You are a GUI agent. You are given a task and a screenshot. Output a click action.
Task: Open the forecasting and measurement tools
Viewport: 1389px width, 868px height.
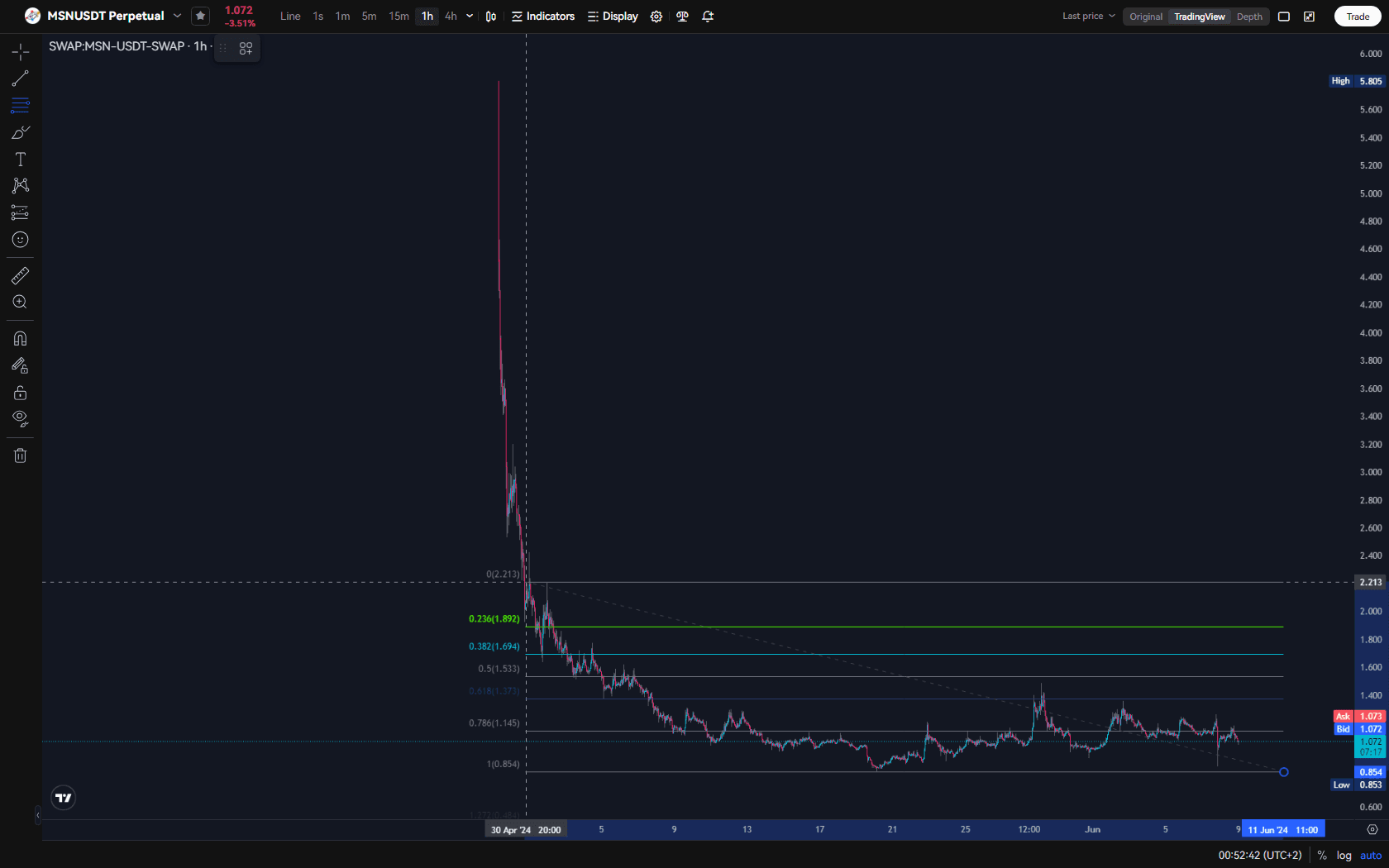click(x=21, y=212)
